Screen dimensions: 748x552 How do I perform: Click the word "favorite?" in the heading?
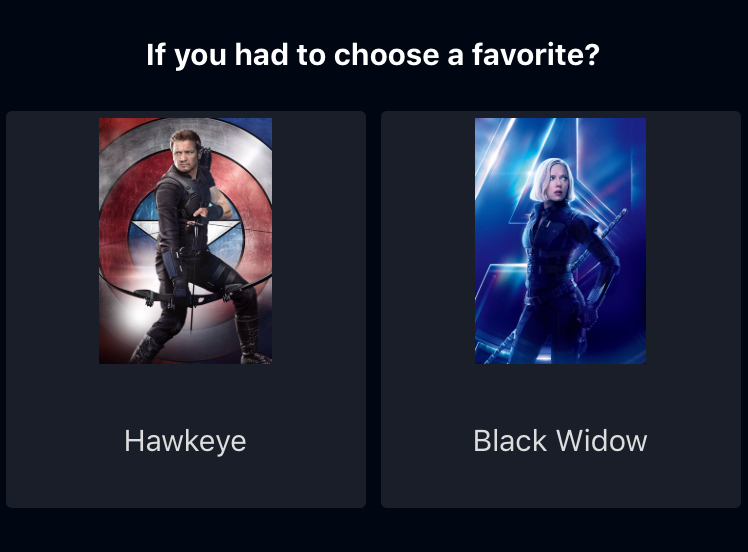click(x=535, y=54)
